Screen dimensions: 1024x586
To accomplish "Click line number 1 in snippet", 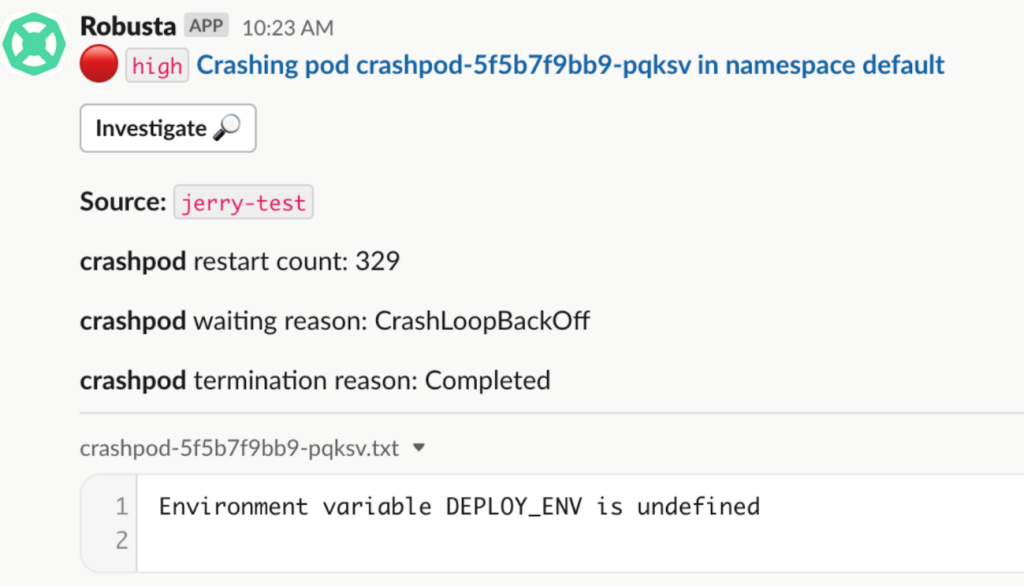I will coord(121,507).
